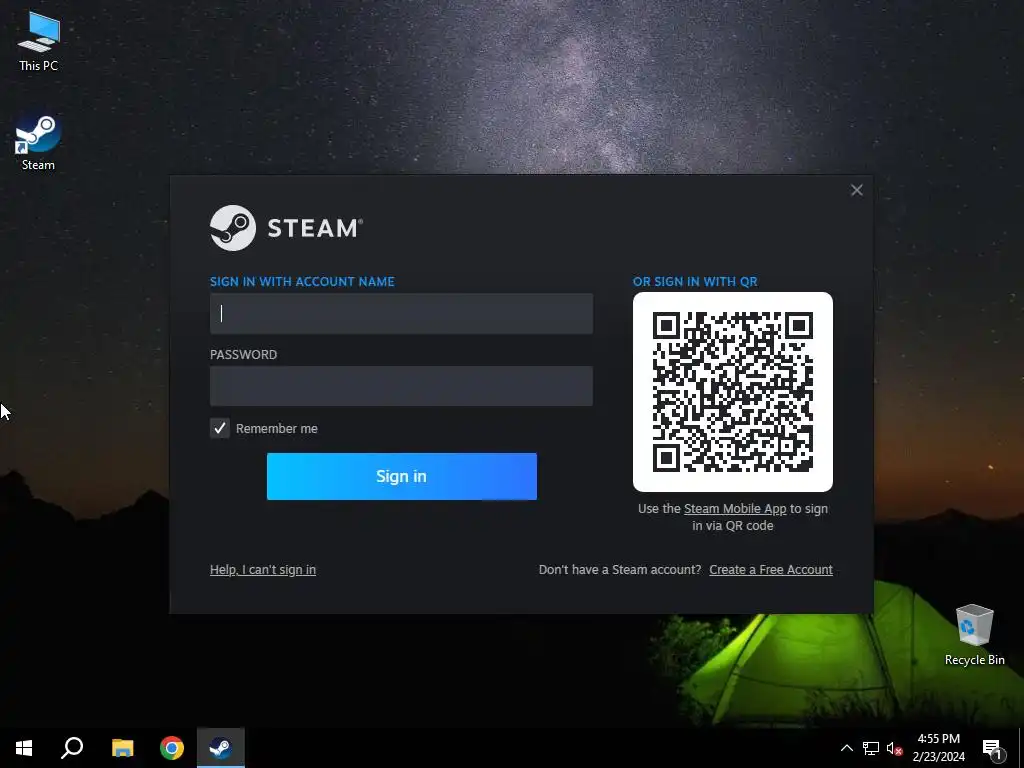Open the network status tray icon
The width and height of the screenshot is (1024, 768).
(871, 748)
